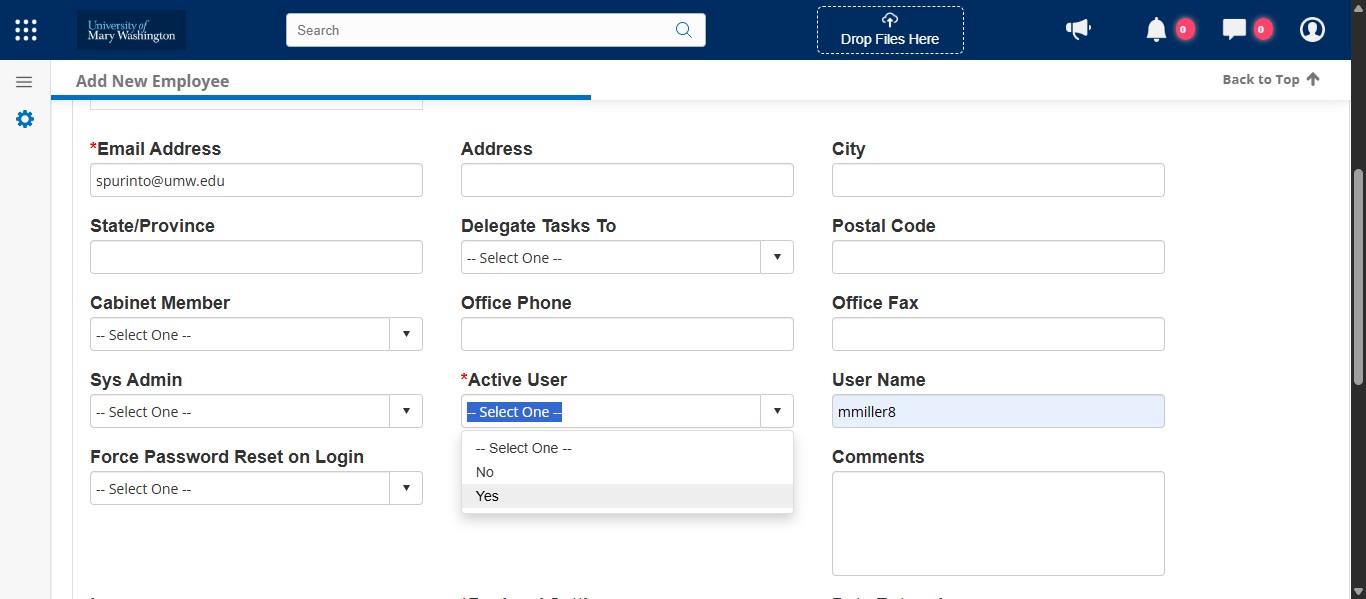Open the chat messages icon
Viewport: 1366px width, 599px height.
(1235, 29)
